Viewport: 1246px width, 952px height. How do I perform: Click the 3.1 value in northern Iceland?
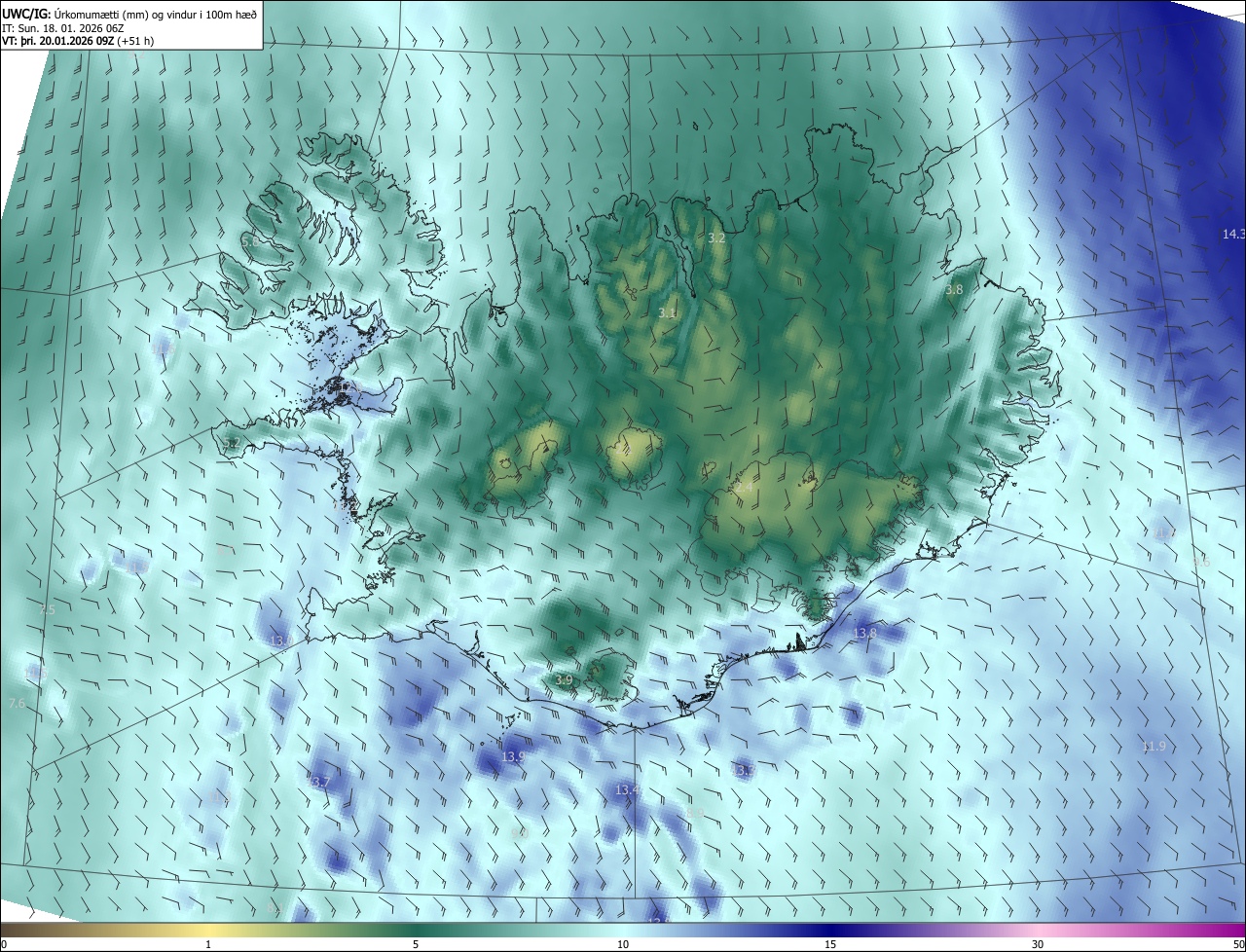pyautogui.click(x=666, y=313)
